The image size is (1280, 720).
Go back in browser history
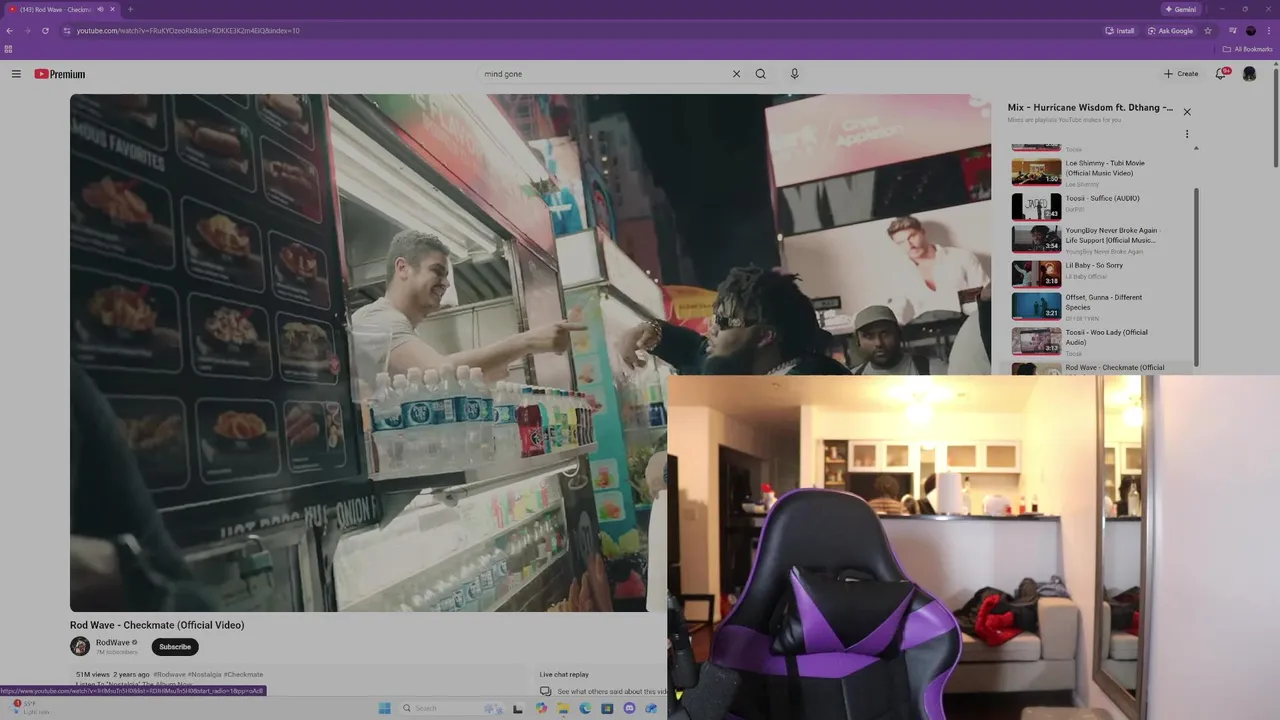[x=10, y=31]
